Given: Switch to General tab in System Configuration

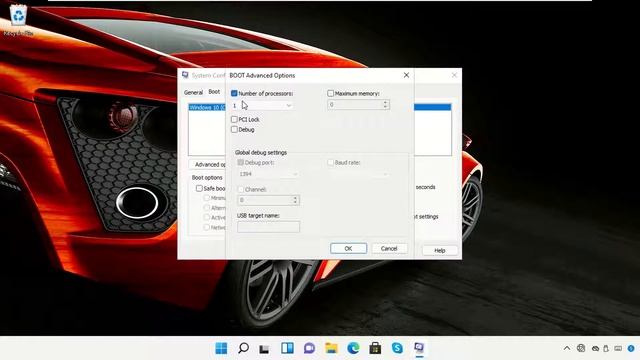Looking at the screenshot, I should pyautogui.click(x=193, y=92).
